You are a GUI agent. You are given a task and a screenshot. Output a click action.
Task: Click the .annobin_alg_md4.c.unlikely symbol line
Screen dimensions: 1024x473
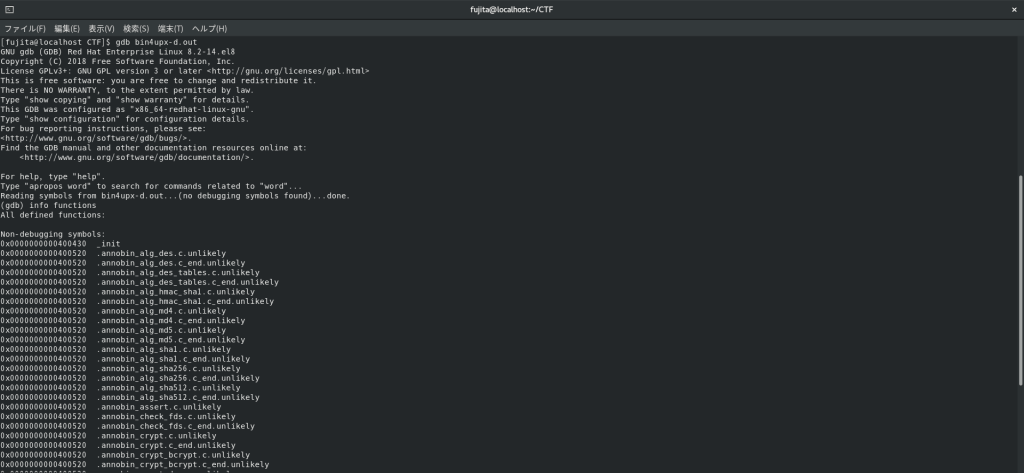(161, 310)
